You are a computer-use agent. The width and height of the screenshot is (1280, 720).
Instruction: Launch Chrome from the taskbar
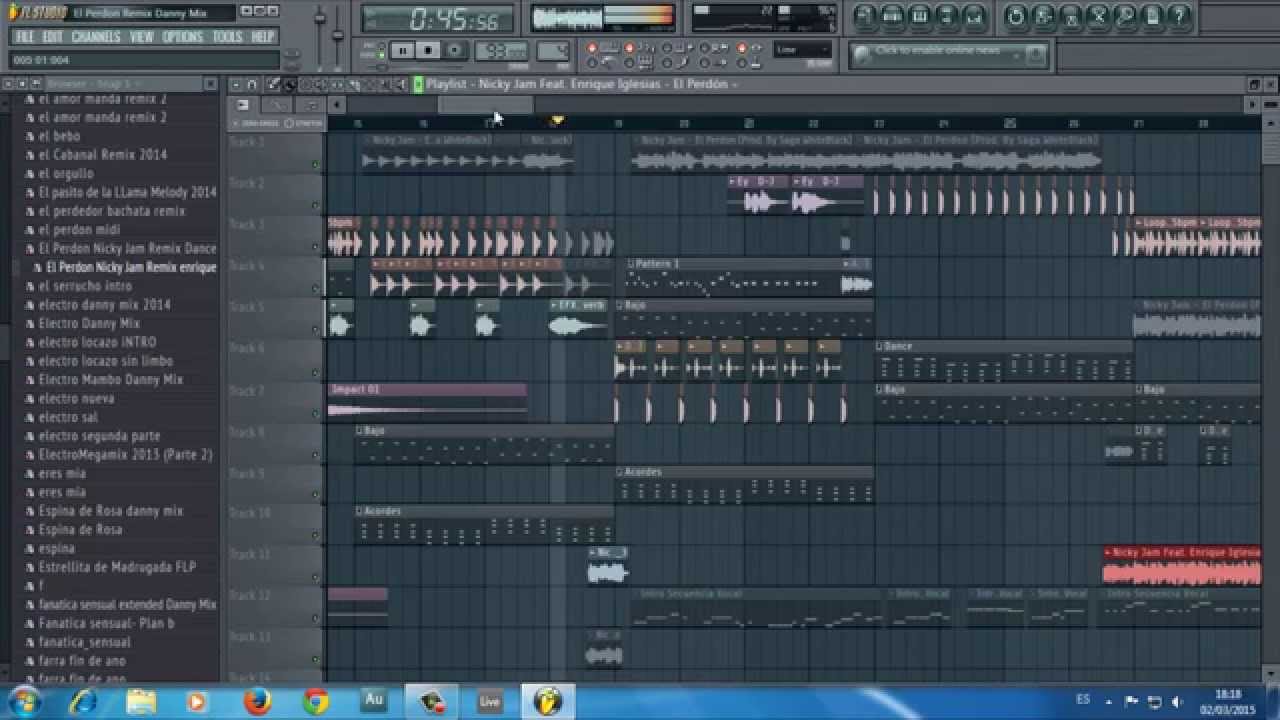[316, 702]
